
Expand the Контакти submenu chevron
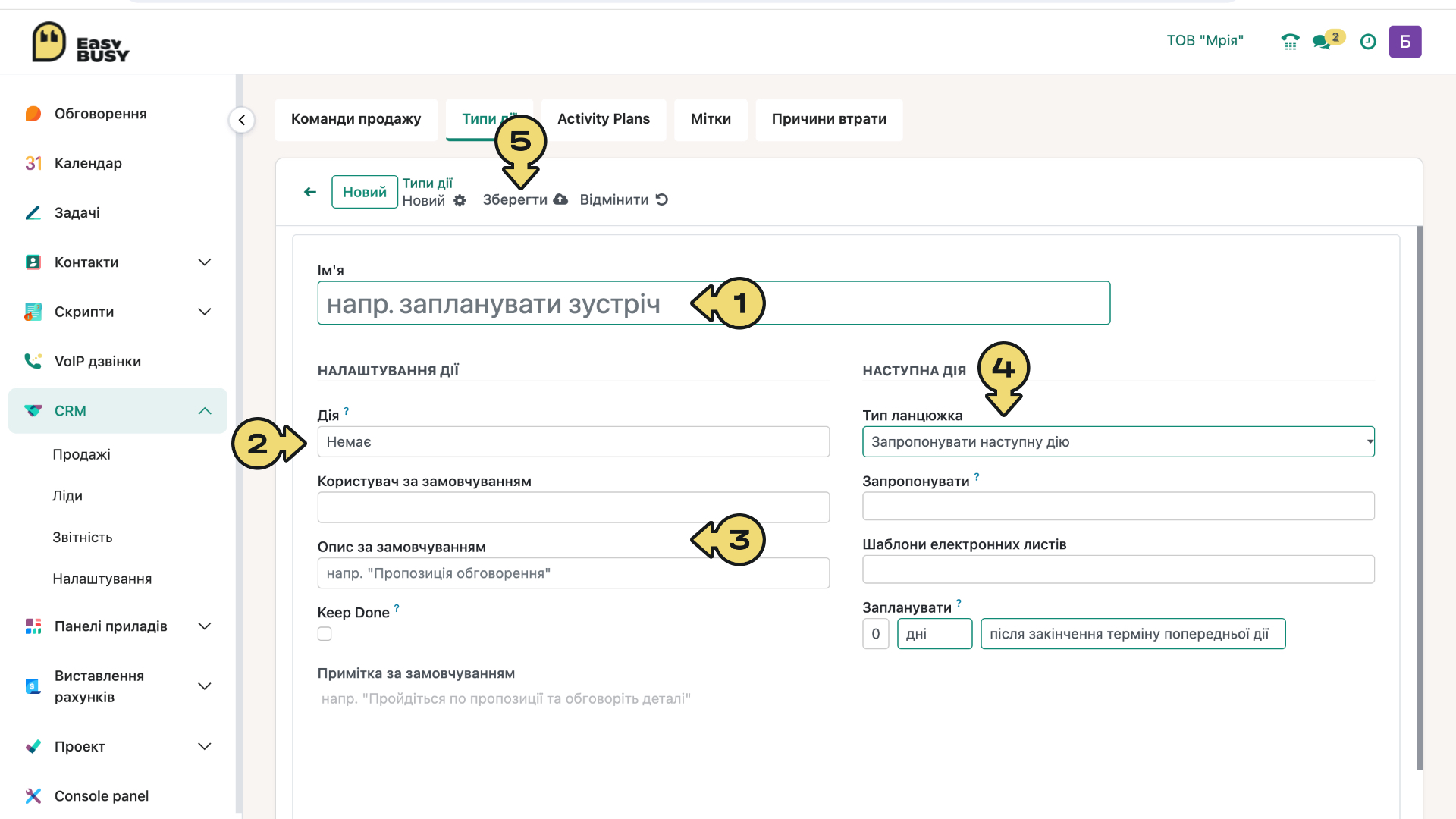tap(205, 262)
